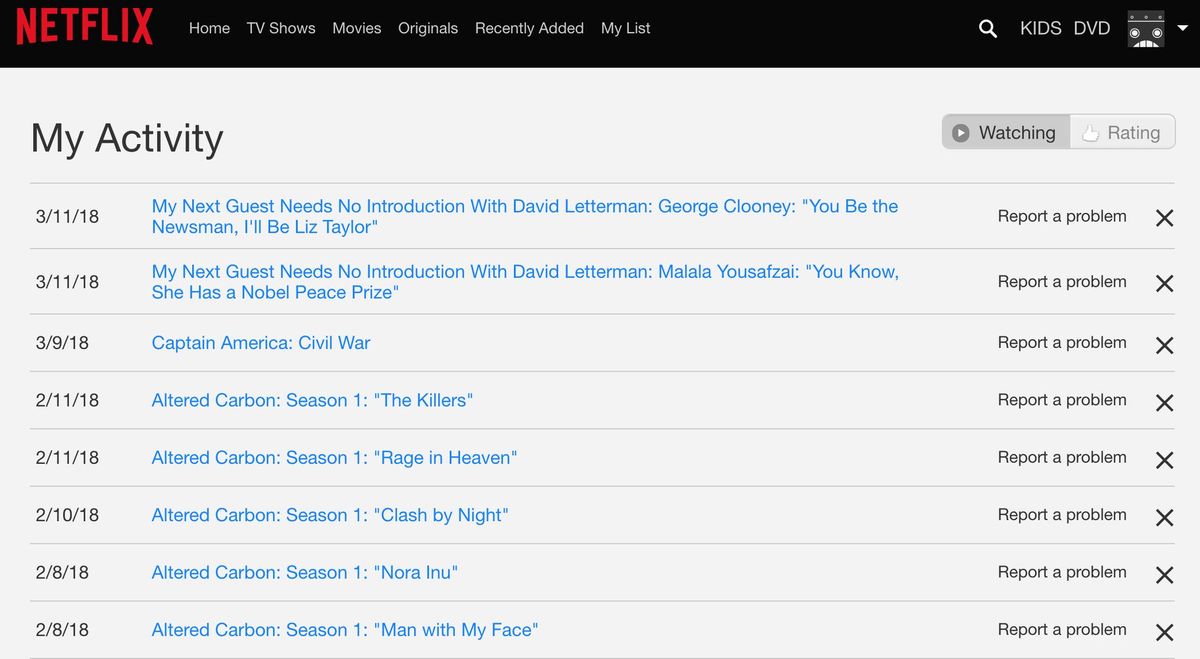Click the play icon inside the Watching button
This screenshot has width=1200, height=659.
[x=959, y=131]
